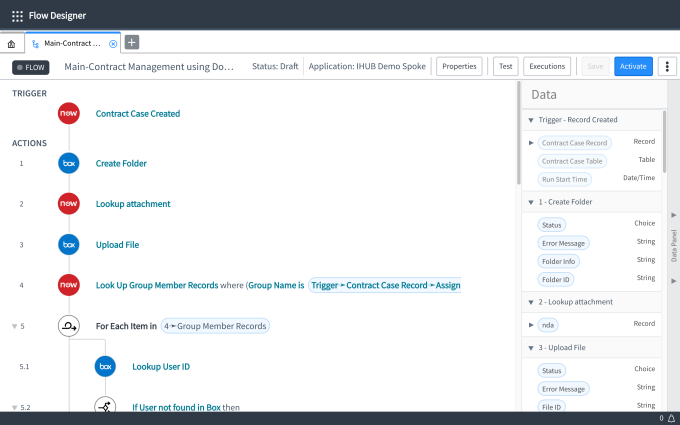Collapse step 5 For Each action

pos(15,326)
